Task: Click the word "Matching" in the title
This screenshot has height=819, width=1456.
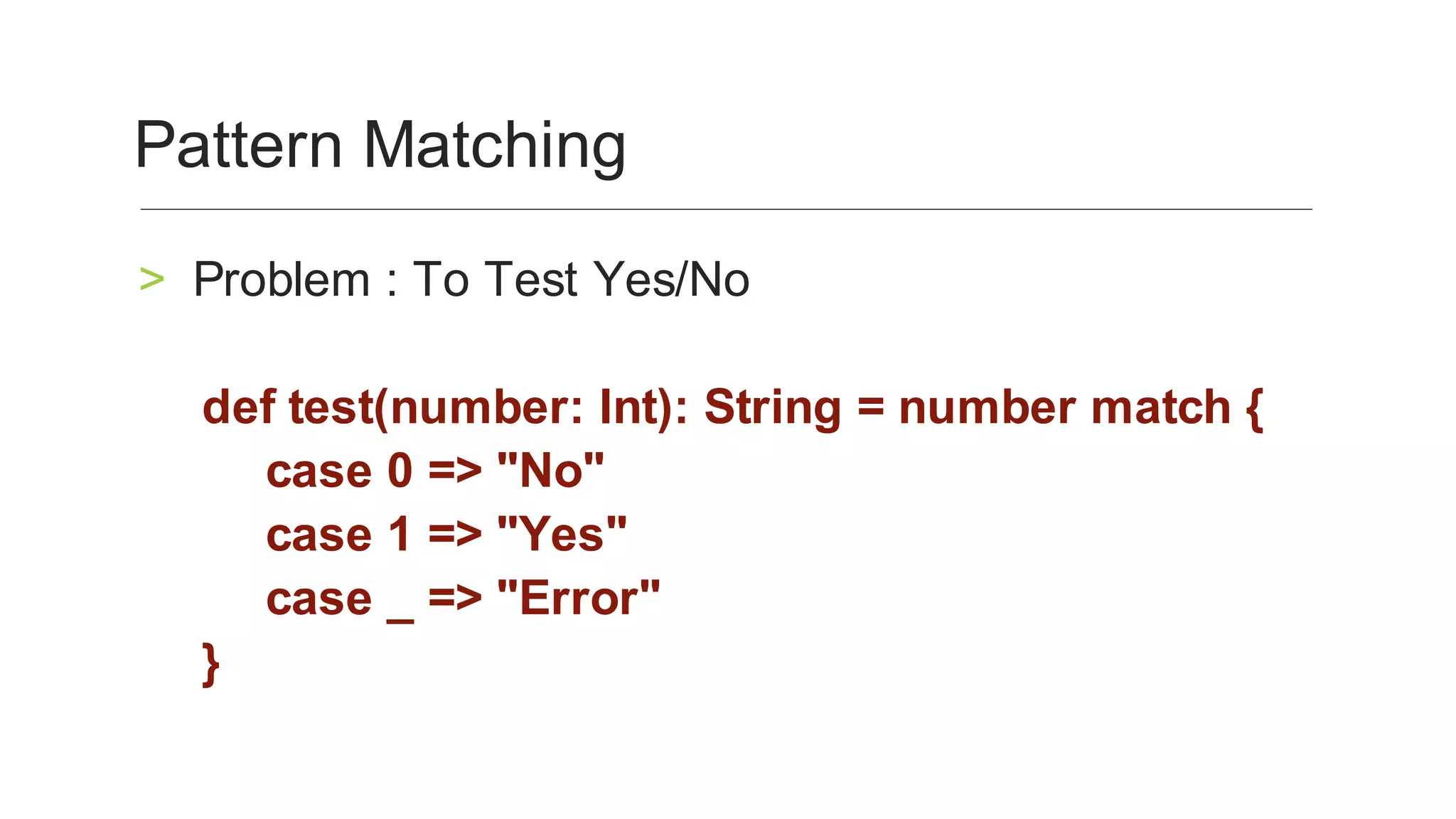Action: [x=494, y=146]
